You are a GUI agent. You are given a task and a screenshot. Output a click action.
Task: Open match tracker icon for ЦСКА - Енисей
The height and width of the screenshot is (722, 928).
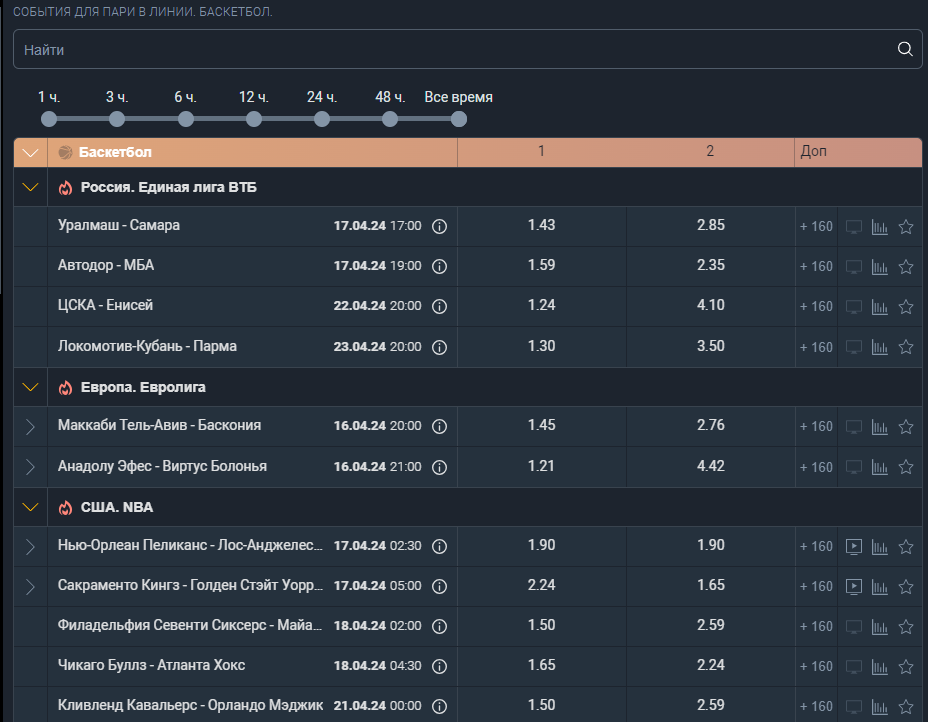click(853, 307)
